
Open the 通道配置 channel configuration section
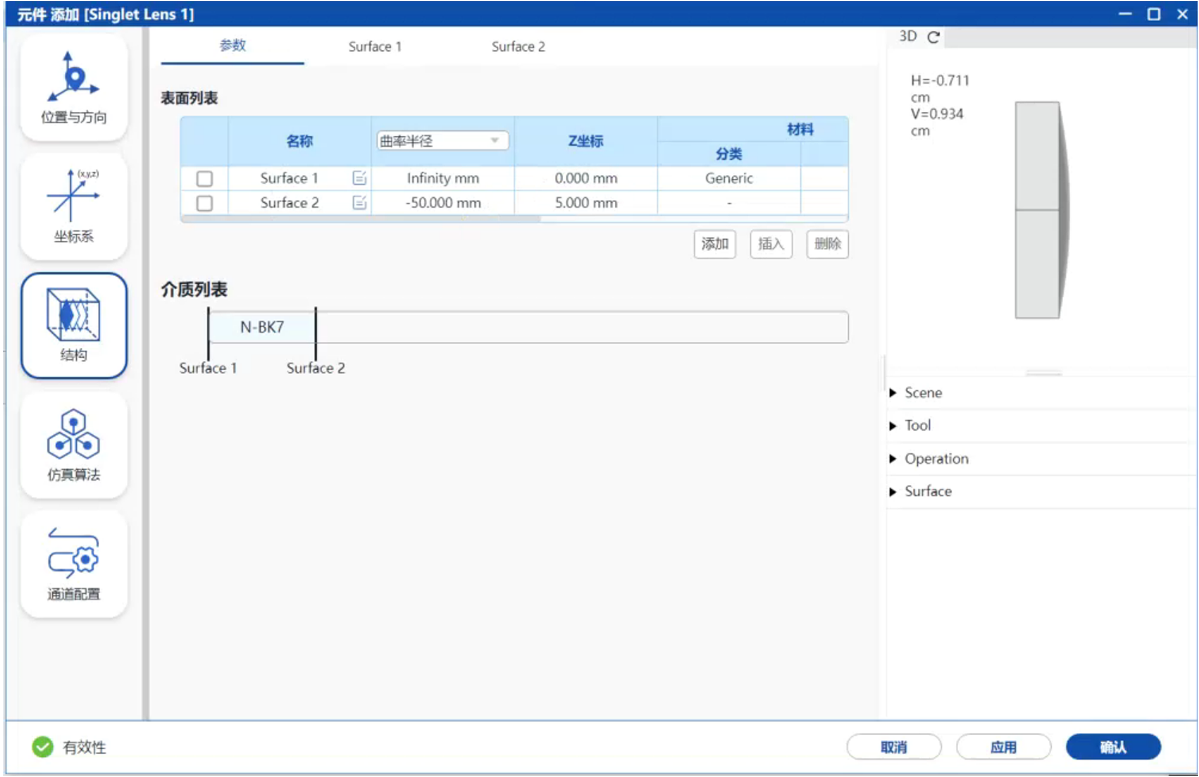point(74,564)
